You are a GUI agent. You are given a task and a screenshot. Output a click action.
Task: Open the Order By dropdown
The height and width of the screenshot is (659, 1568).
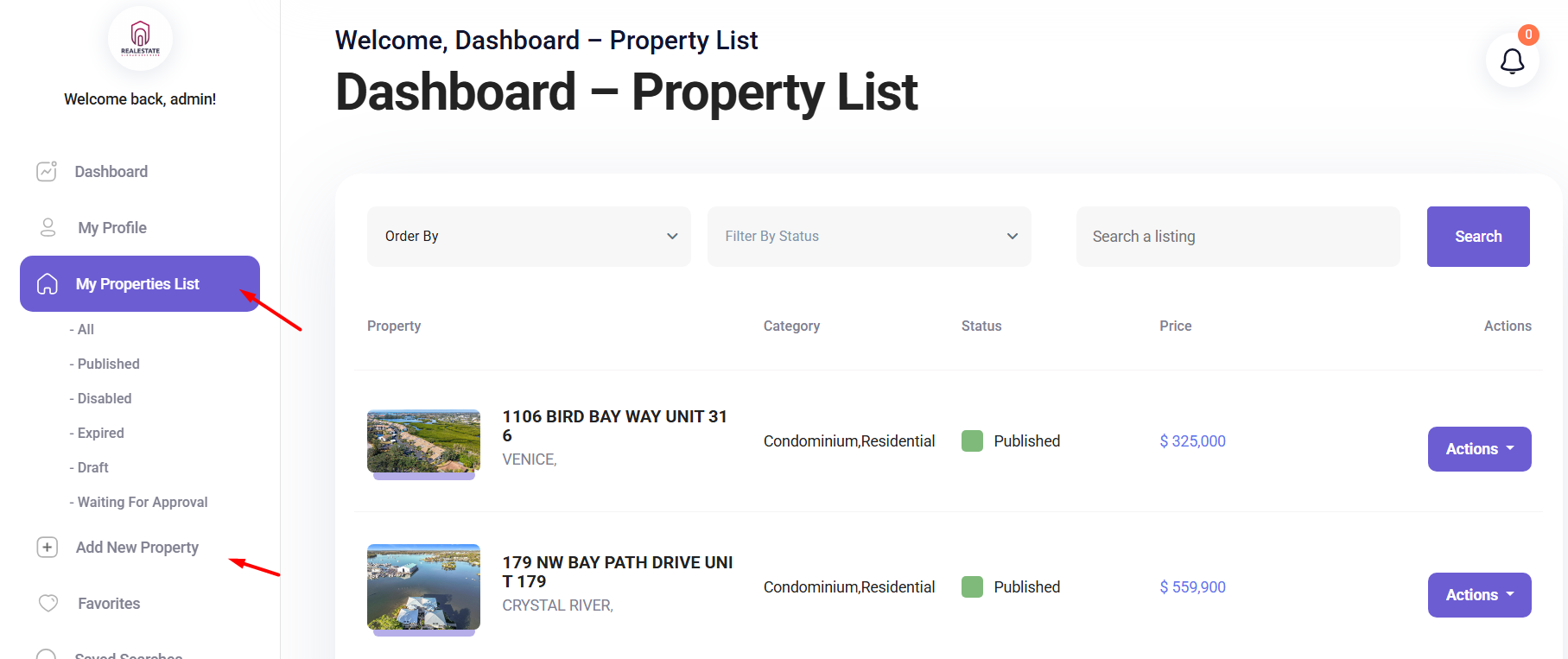pyautogui.click(x=529, y=237)
